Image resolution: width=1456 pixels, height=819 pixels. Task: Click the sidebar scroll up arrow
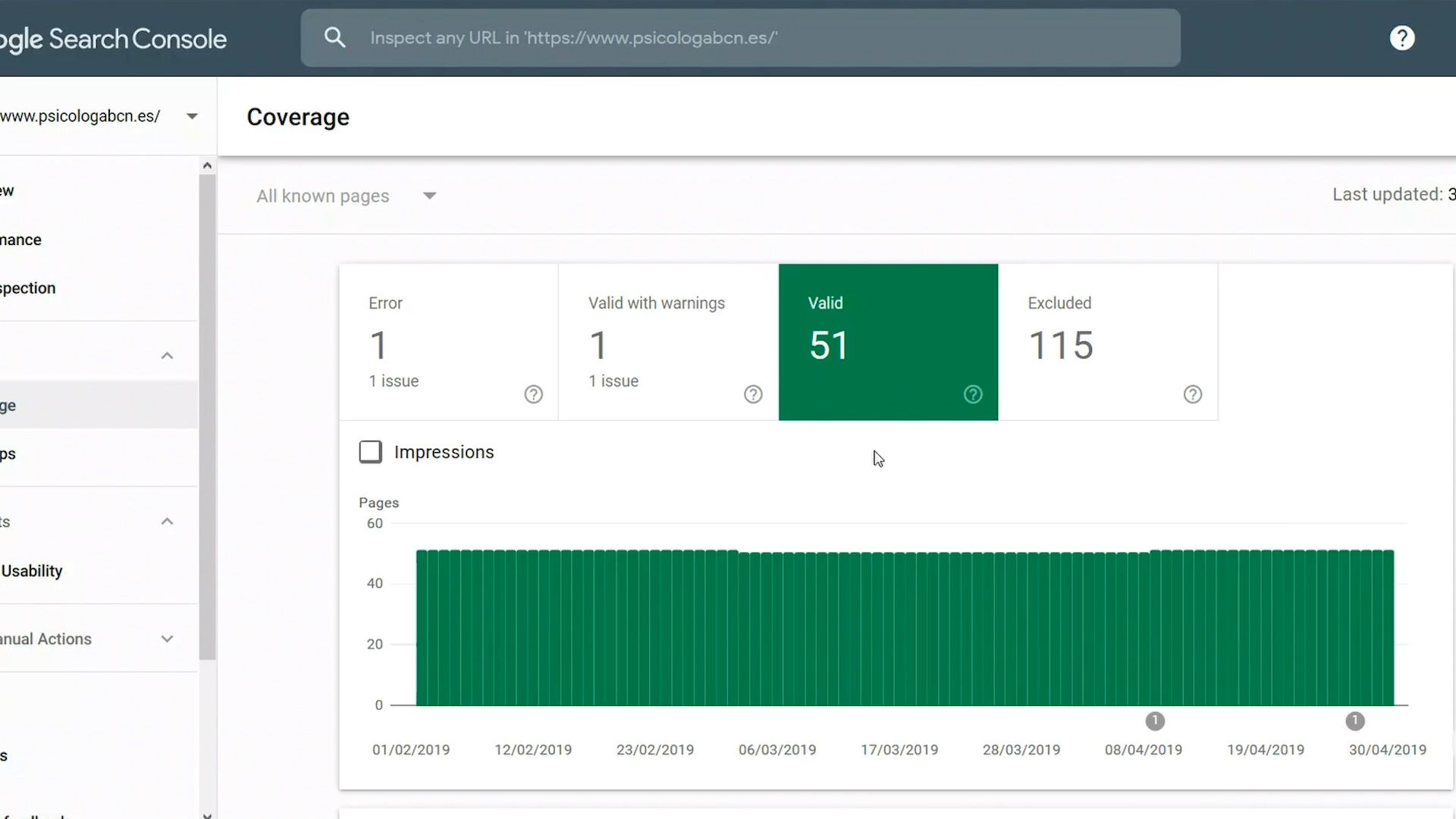pos(207,165)
